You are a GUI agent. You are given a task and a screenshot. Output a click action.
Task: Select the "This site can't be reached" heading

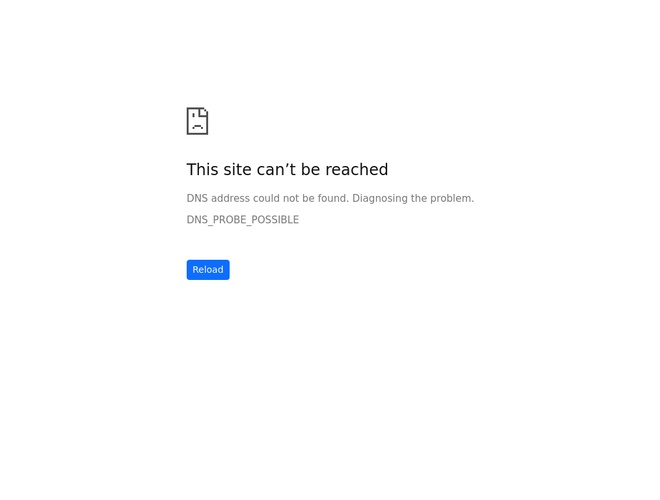coord(287,170)
